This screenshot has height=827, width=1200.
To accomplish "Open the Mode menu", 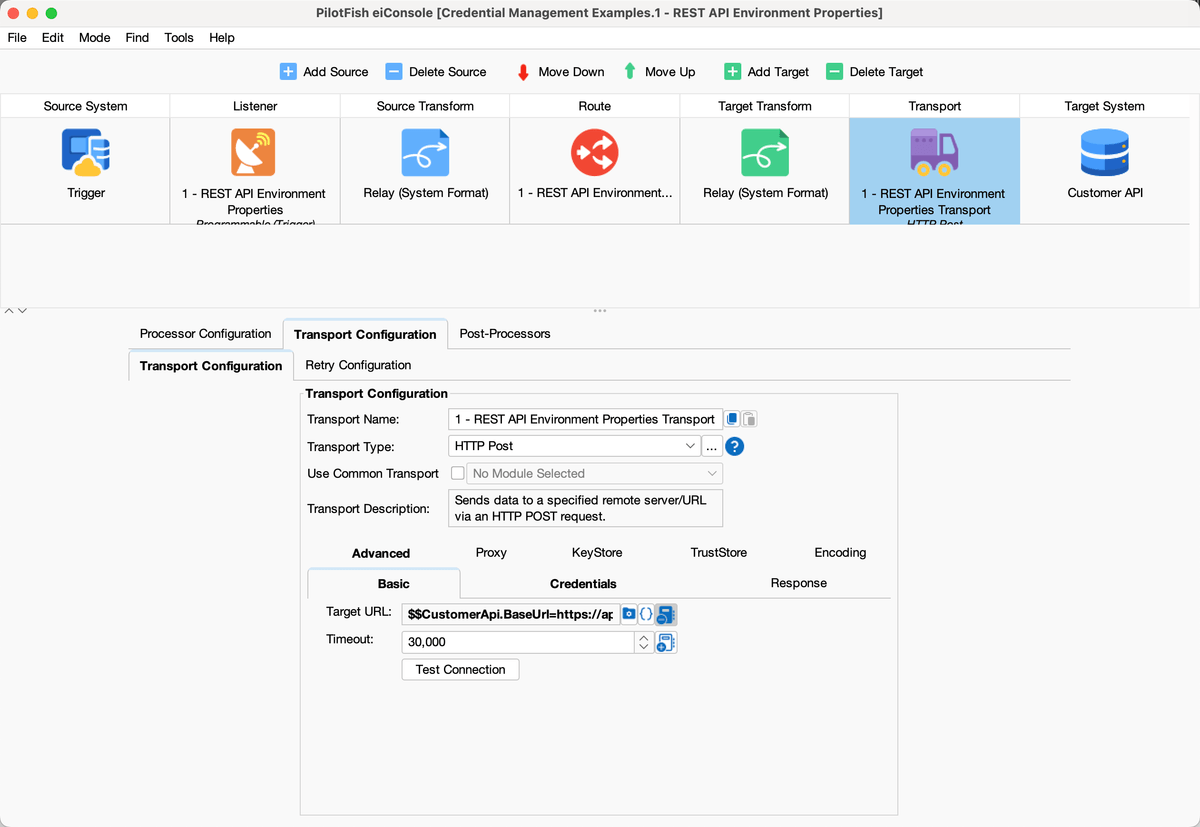I will pos(95,37).
